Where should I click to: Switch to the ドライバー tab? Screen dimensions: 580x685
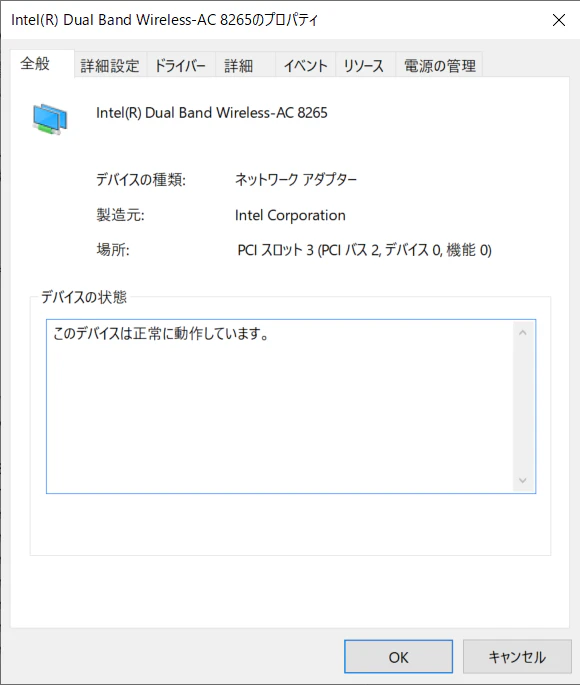[x=180, y=66]
